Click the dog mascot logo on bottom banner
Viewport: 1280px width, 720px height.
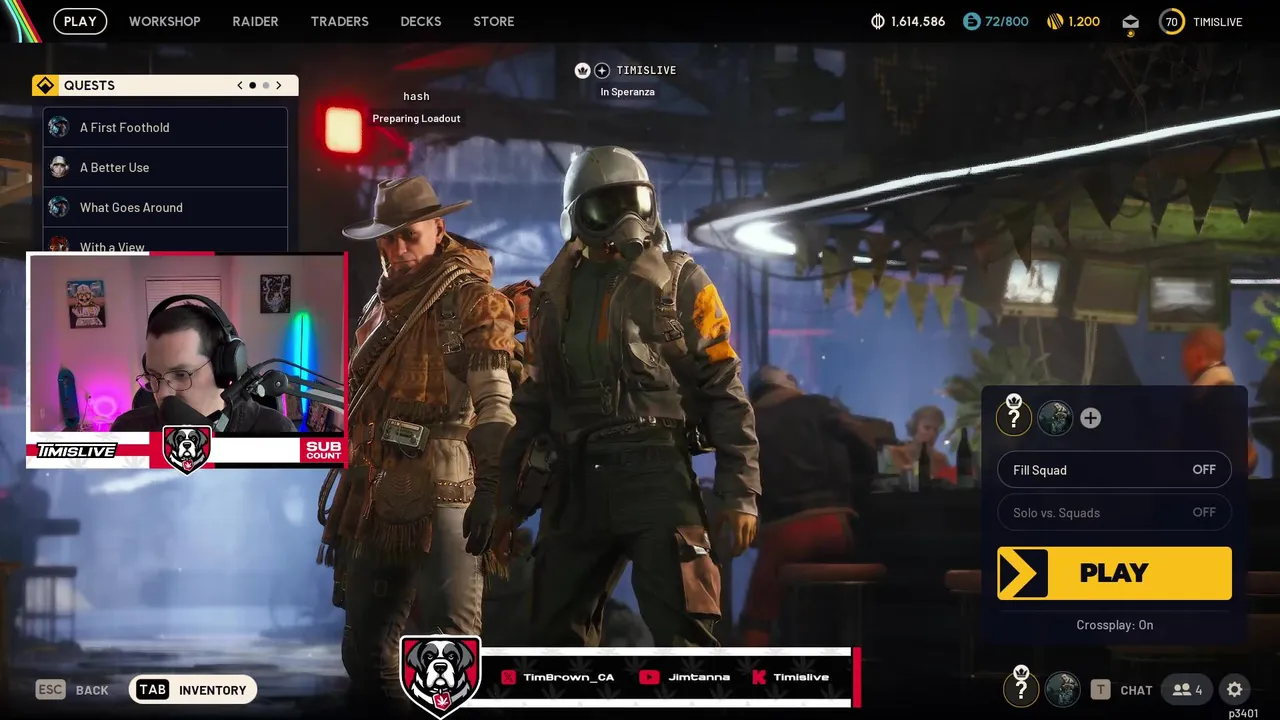tap(441, 675)
